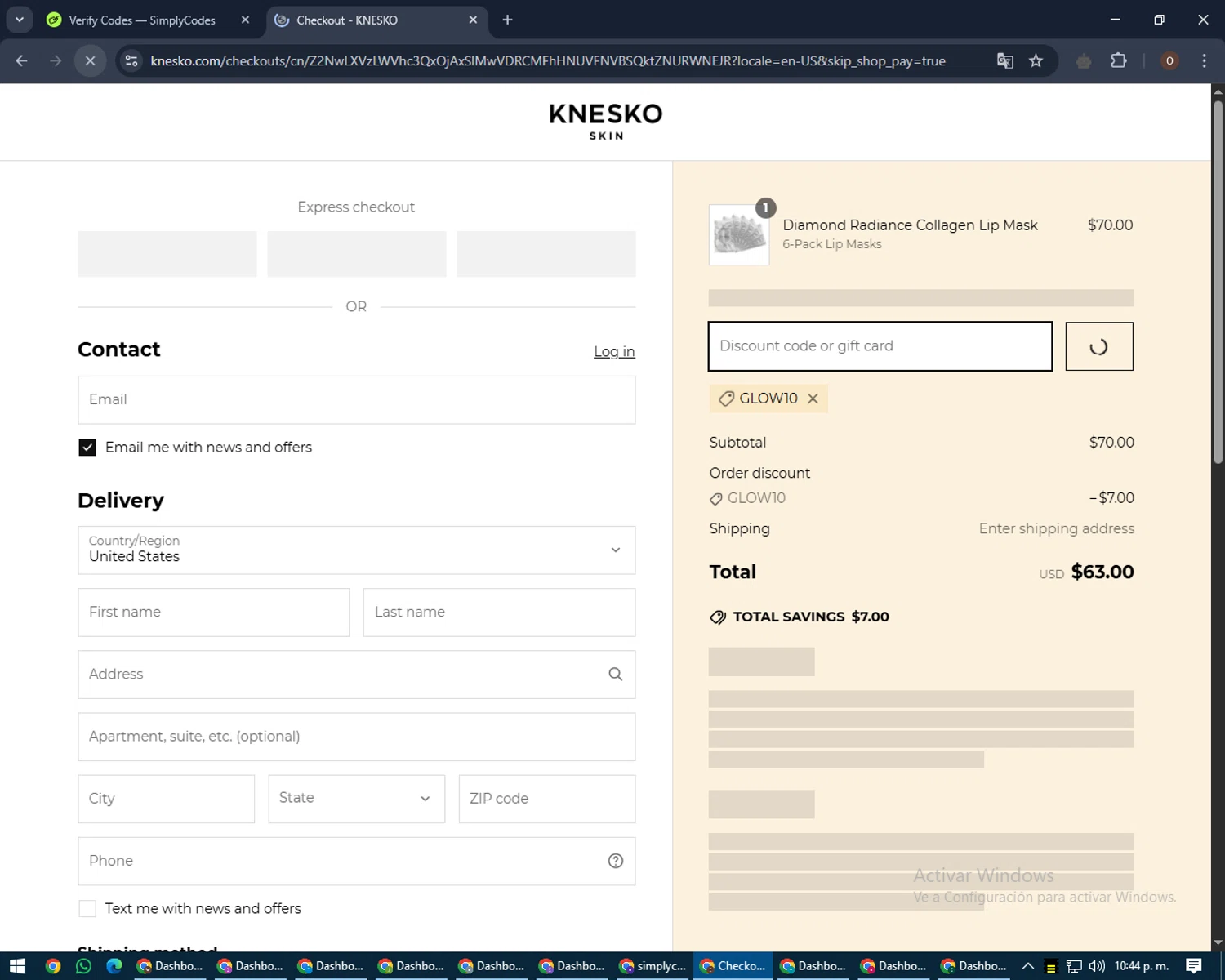This screenshot has height=980, width=1225.
Task: Remove the GLOW10 discount code
Action: pos(813,398)
